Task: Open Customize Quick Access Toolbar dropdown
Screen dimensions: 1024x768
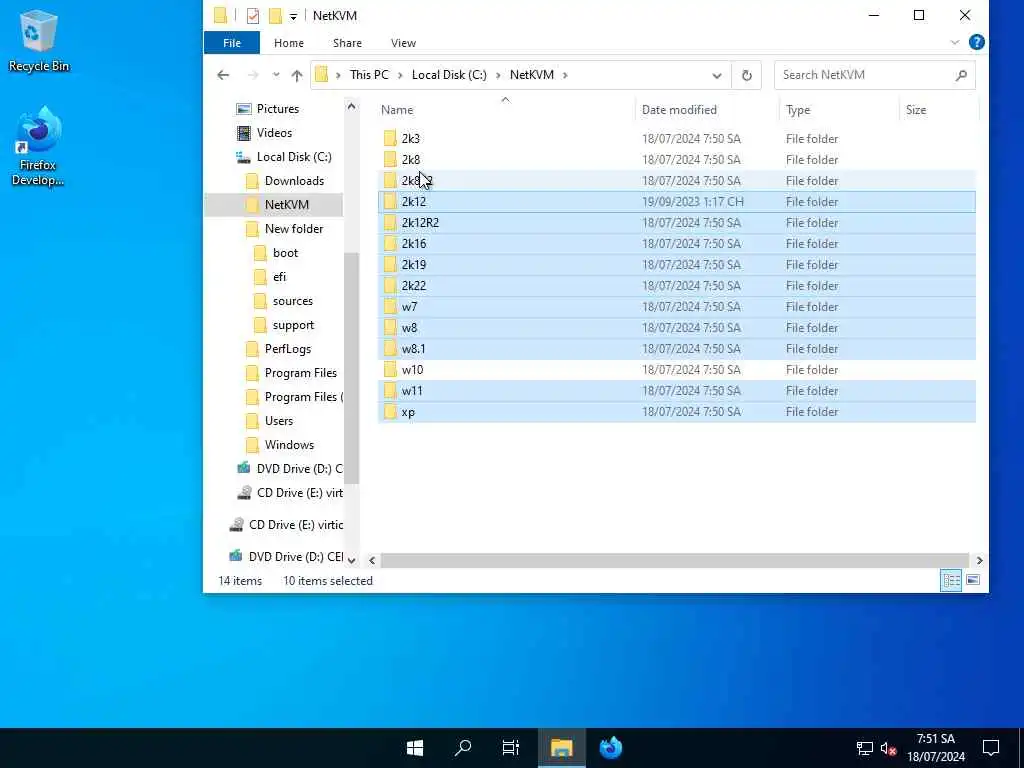Action: 293,16
